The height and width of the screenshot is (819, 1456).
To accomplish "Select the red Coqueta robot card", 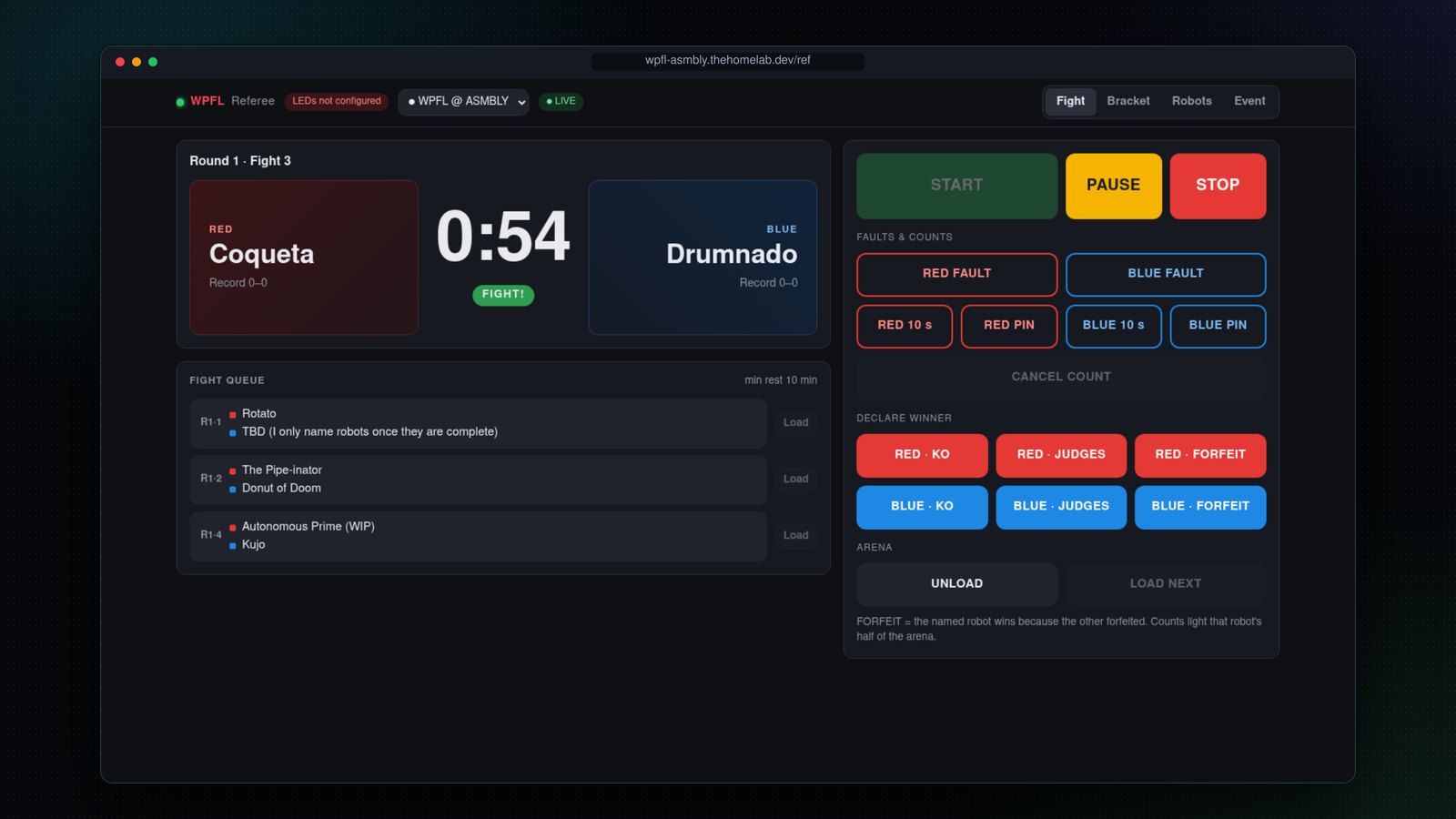I will point(304,258).
